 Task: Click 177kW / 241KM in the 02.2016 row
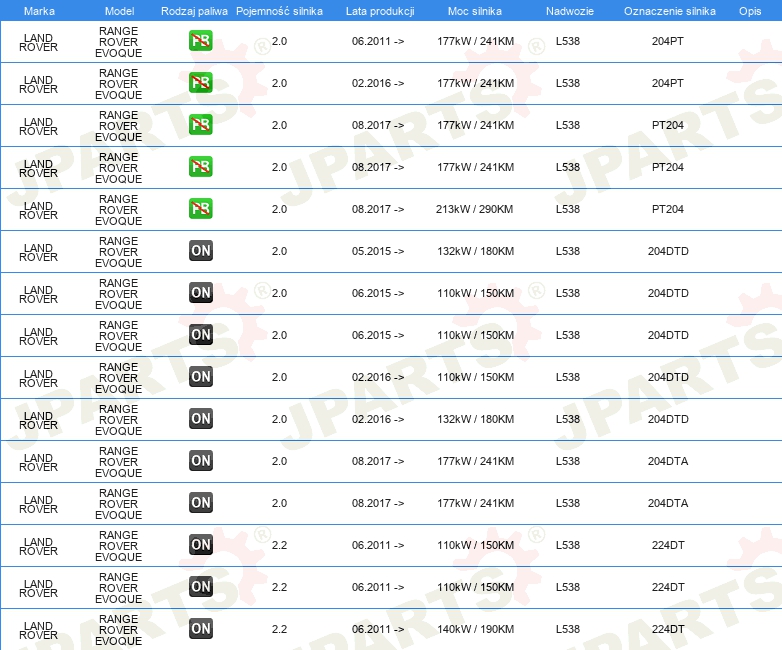coord(475,83)
